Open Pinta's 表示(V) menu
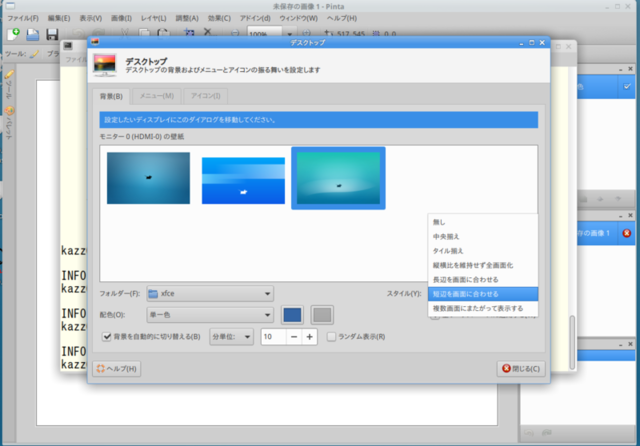This screenshot has height=446, width=640. (x=91, y=18)
